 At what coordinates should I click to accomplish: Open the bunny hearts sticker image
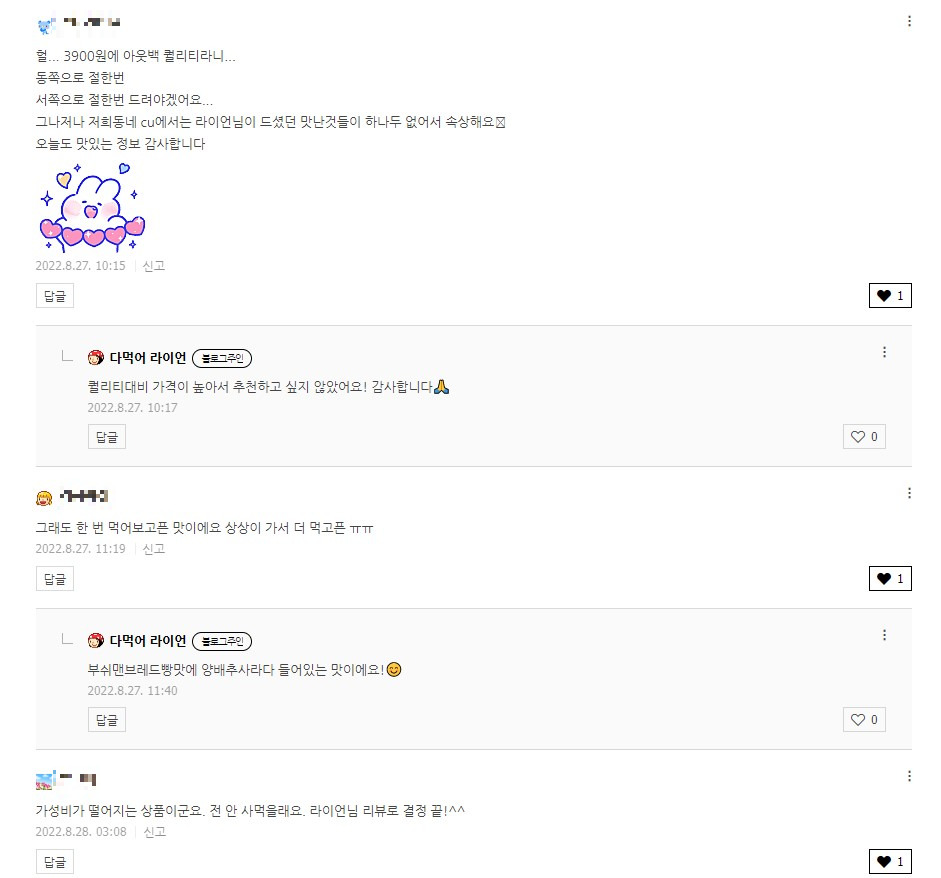click(x=92, y=207)
